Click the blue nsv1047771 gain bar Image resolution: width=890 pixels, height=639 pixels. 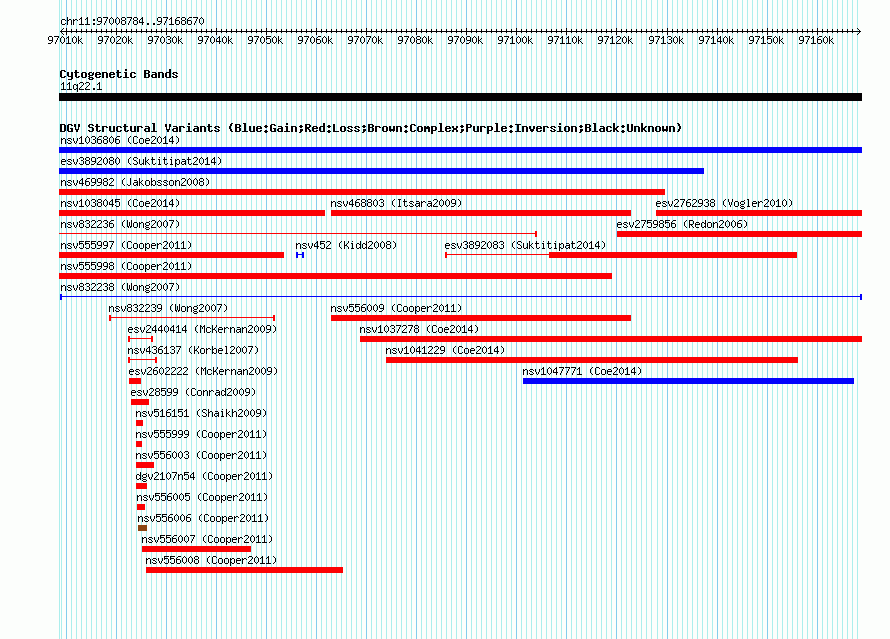point(689,381)
